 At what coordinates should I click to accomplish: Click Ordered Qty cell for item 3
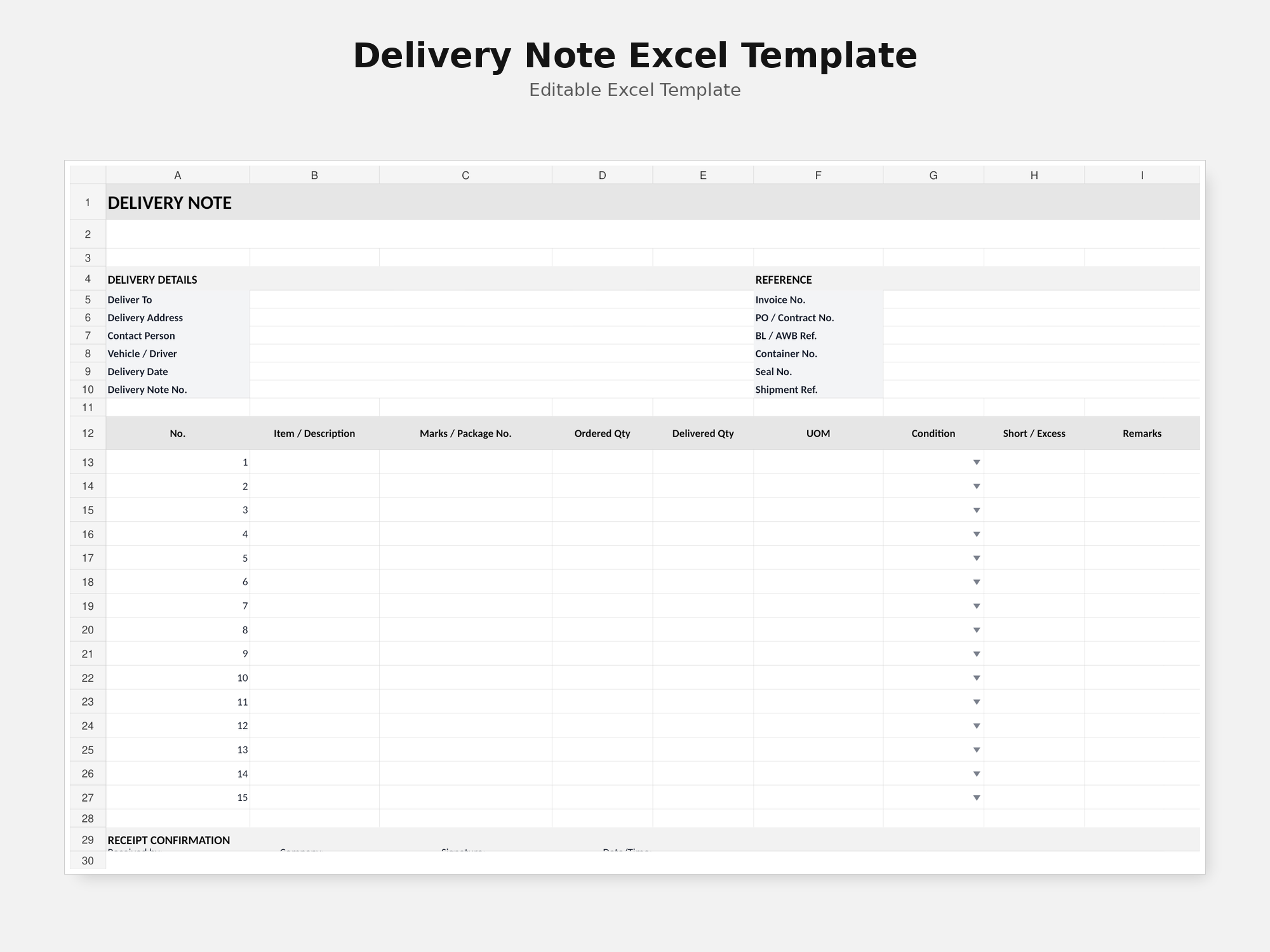[603, 510]
